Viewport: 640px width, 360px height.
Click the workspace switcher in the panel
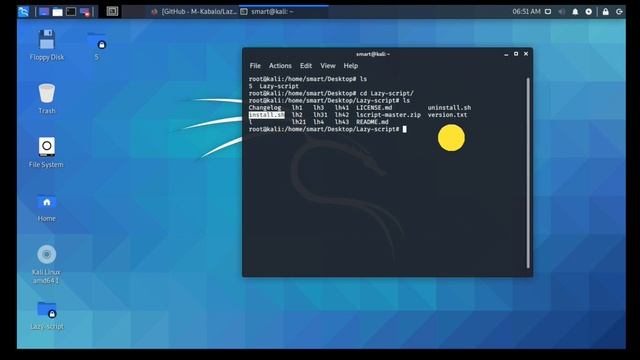pos(112,11)
